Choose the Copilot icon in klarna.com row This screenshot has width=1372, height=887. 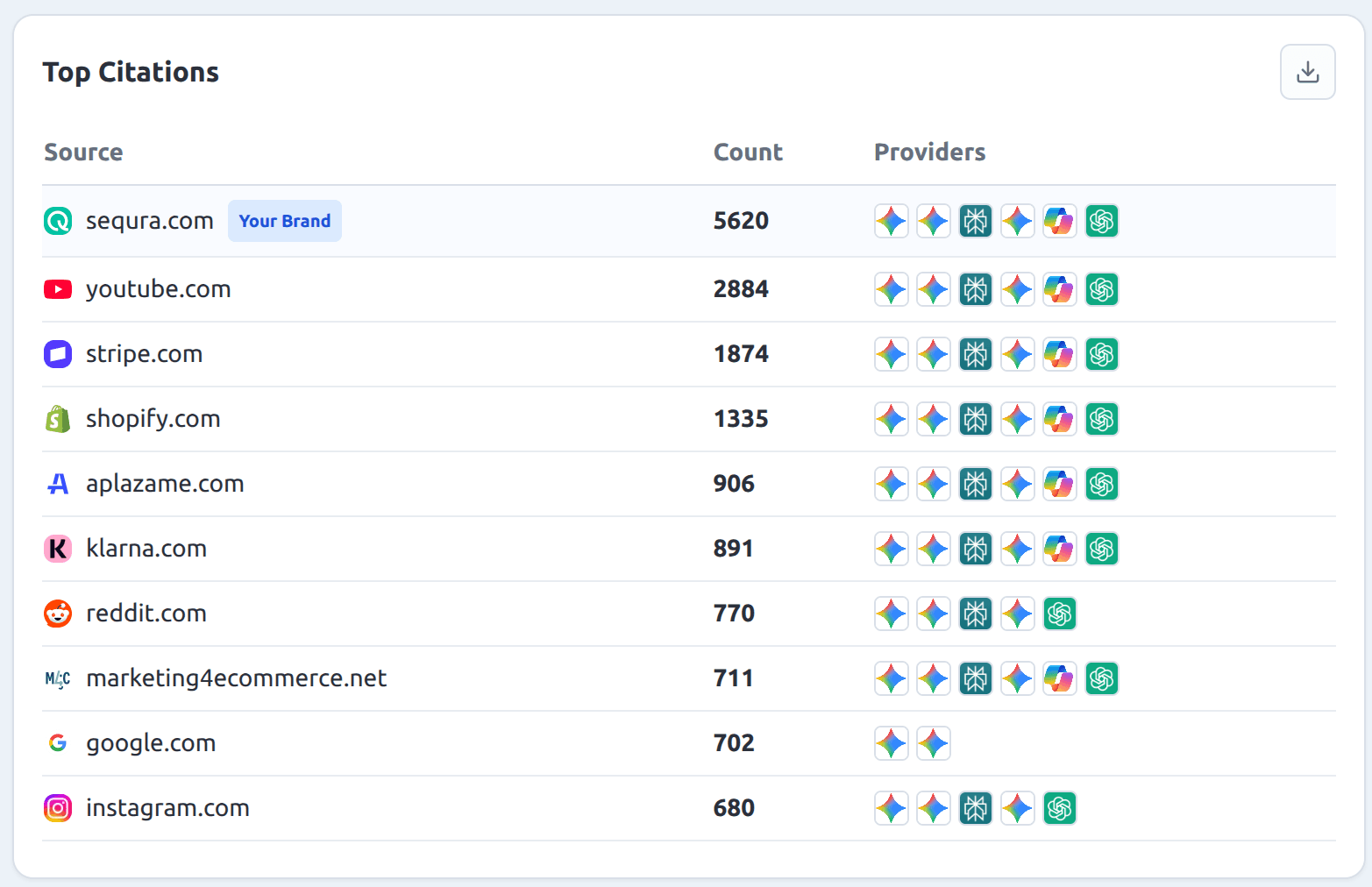(x=1060, y=549)
